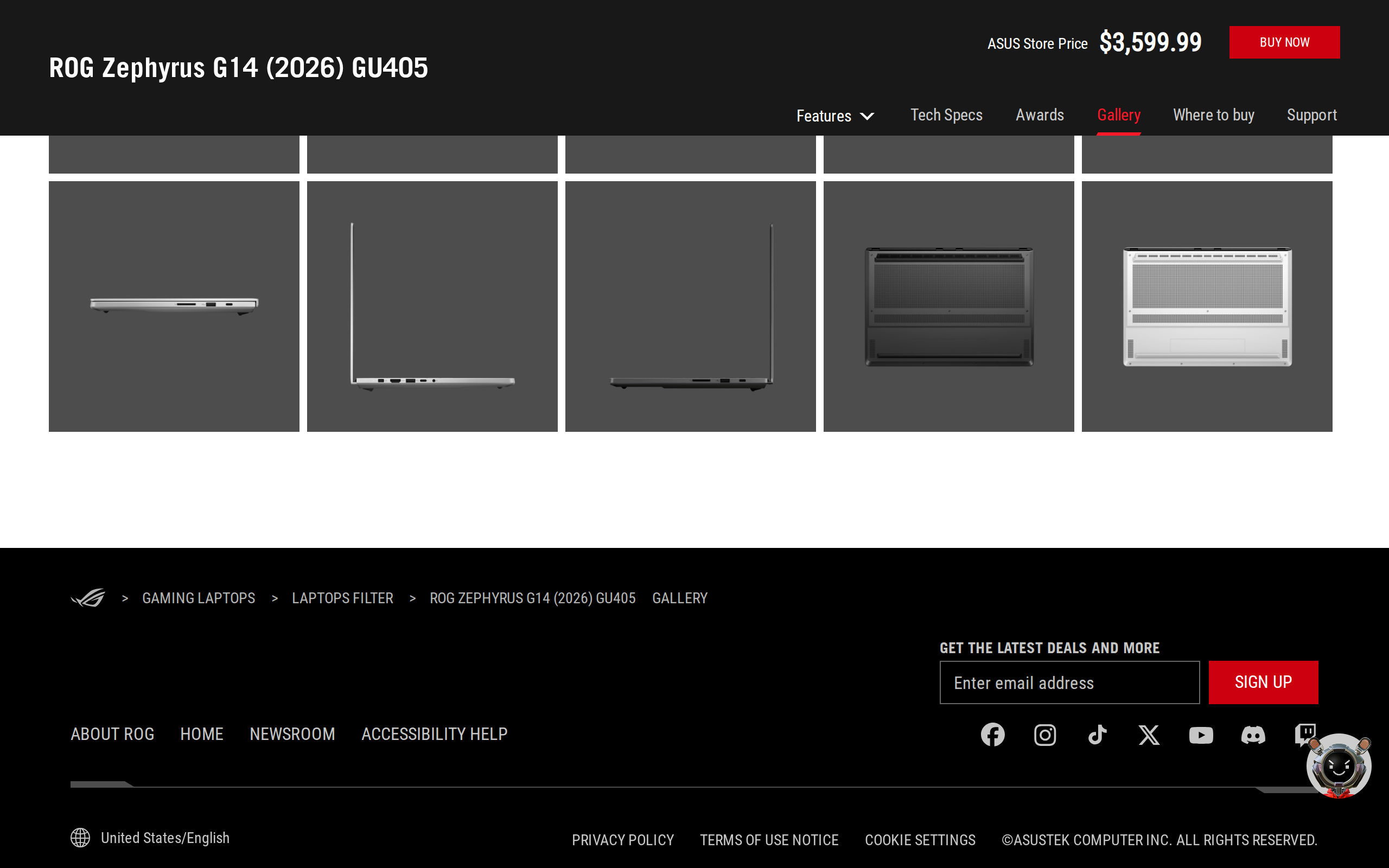Screen dimensions: 1389x868
Task: Click the BUY NOW button
Action: 1284,42
